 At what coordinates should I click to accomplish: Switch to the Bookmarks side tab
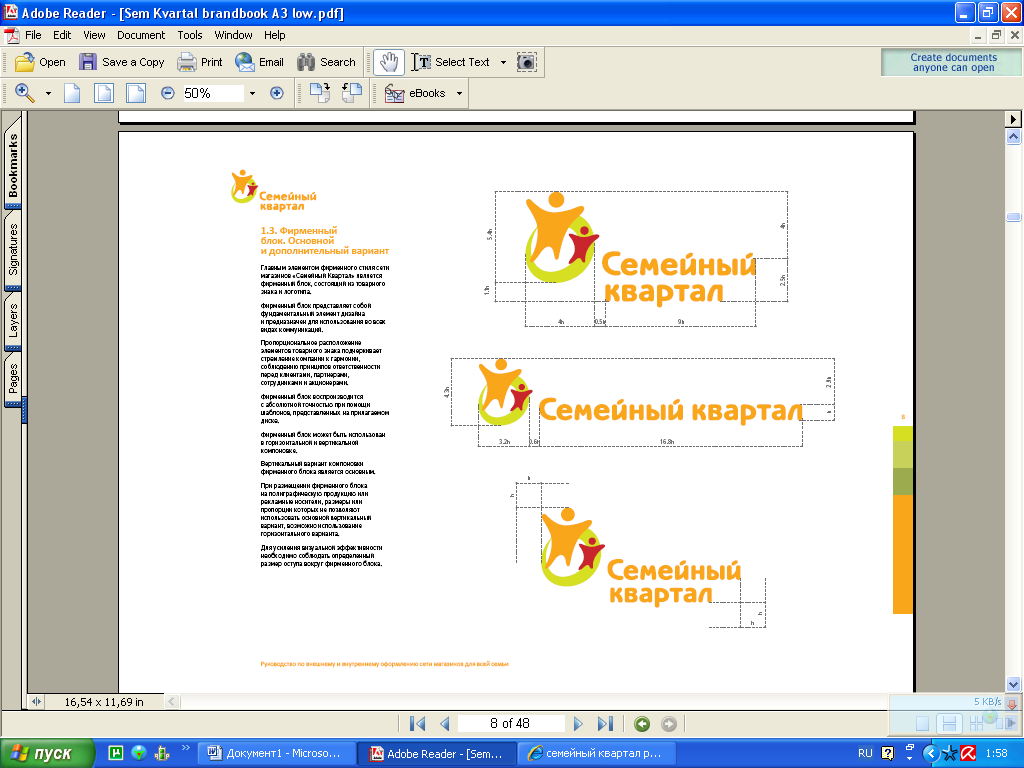(13, 165)
